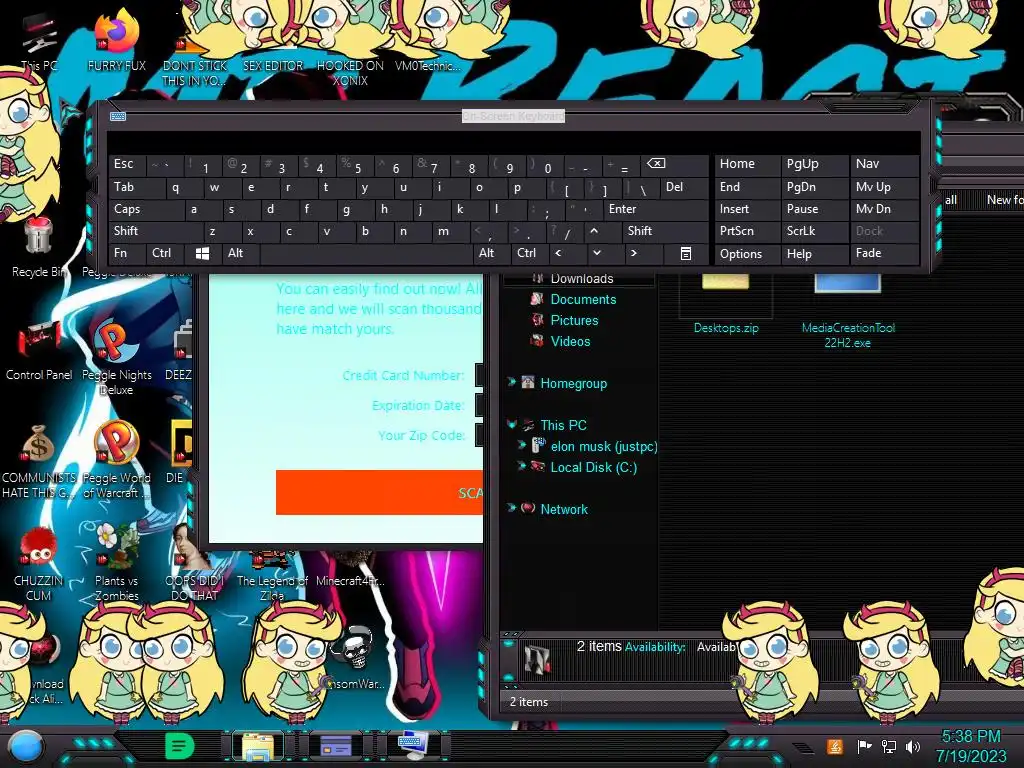The height and width of the screenshot is (768, 1024).
Task: Select the MediaCreationTool22H2.exe file
Action: 848,310
